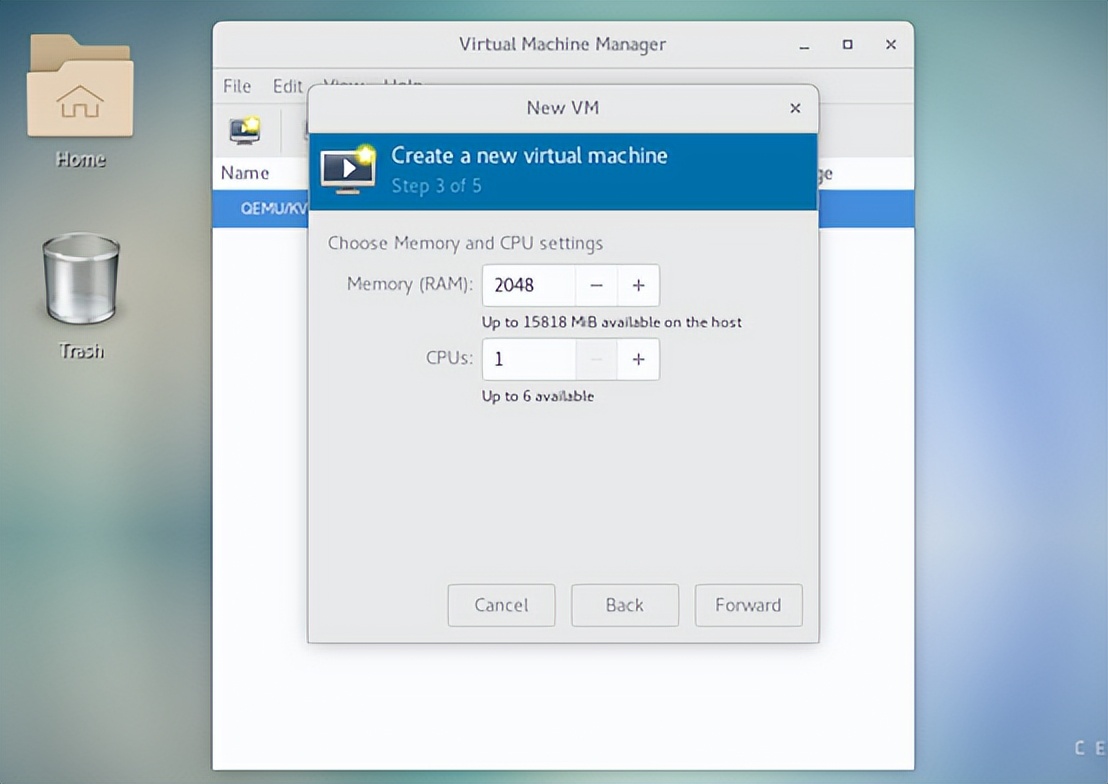Decrease Memory (RAM) with minus button
The image size is (1108, 784).
(x=596, y=285)
